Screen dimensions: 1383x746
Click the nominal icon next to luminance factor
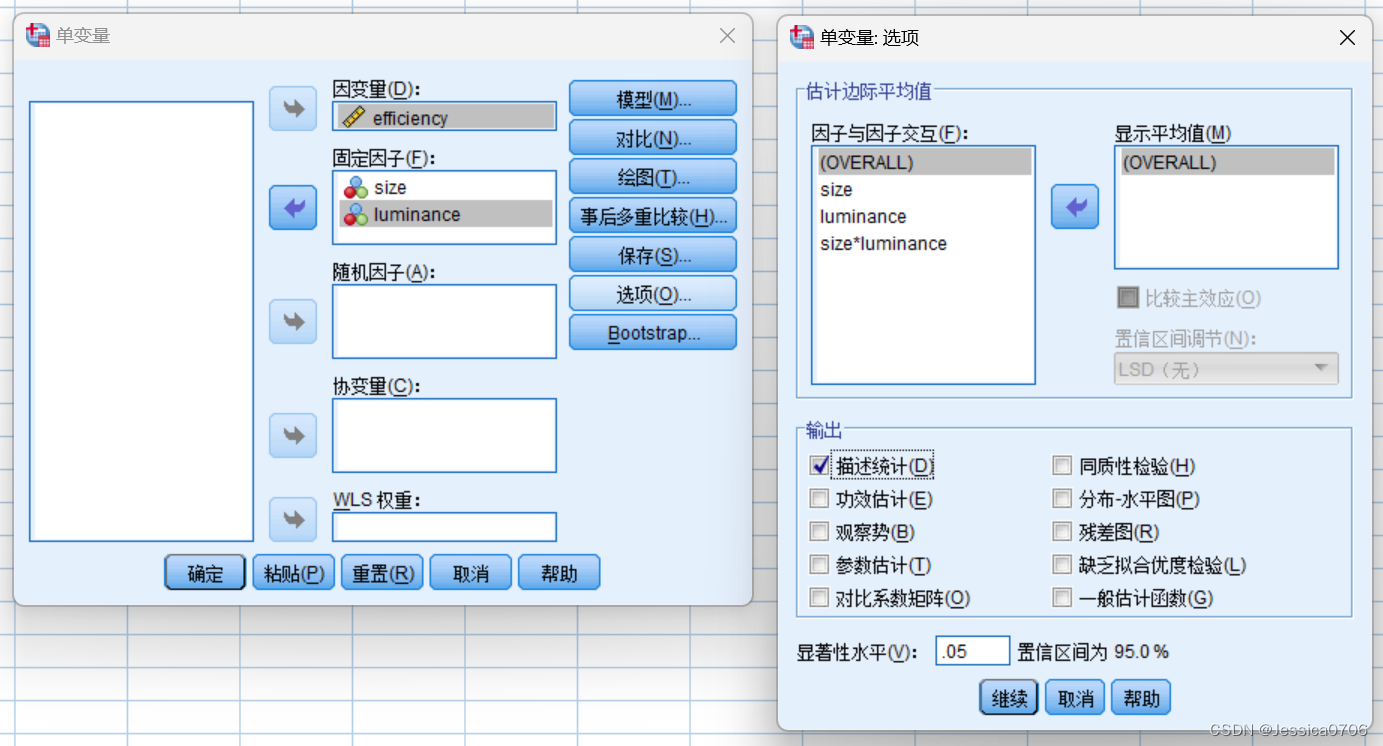click(355, 214)
